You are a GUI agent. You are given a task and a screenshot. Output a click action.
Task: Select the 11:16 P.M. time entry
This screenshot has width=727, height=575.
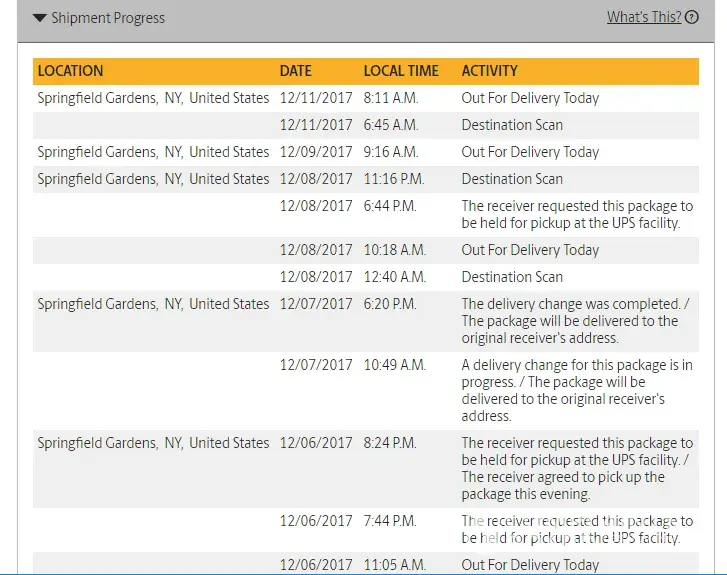coord(395,179)
